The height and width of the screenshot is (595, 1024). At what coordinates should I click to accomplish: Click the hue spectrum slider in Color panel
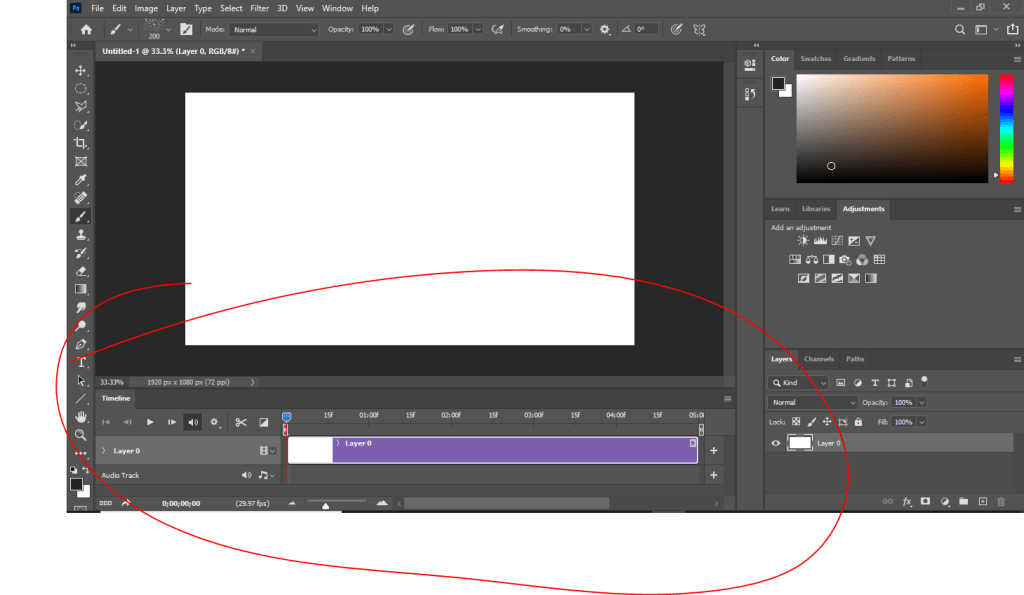(1006, 127)
